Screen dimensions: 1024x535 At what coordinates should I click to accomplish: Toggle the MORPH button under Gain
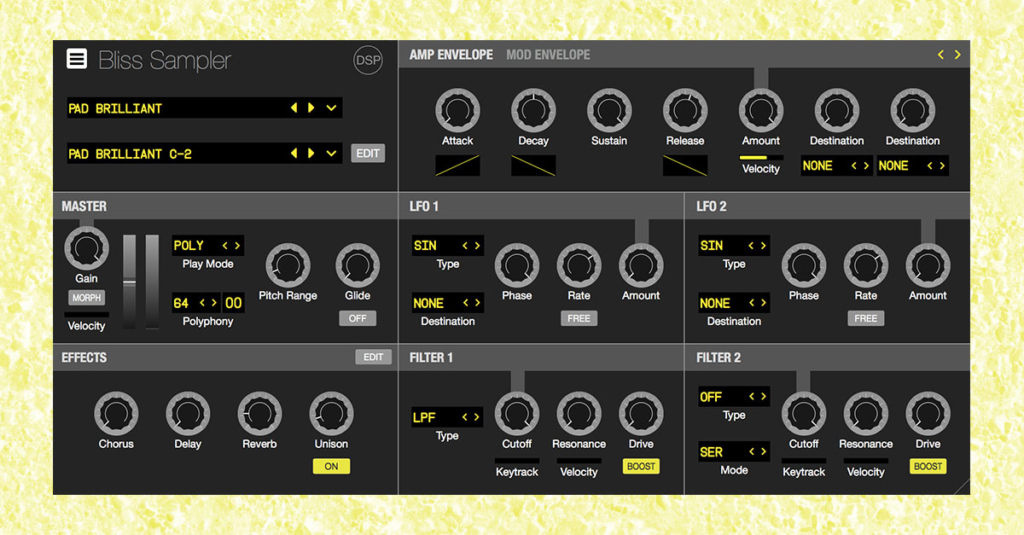86,298
